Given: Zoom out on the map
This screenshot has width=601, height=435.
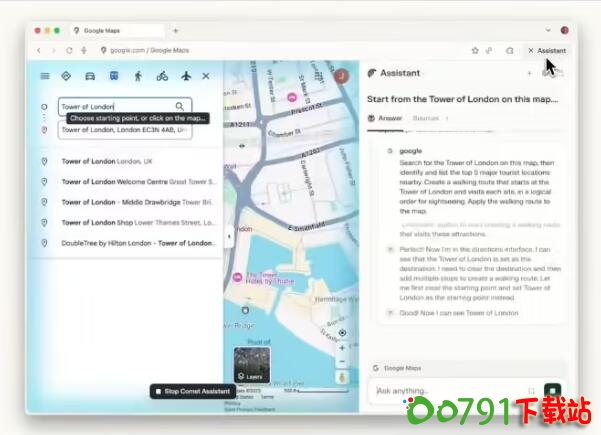Looking at the screenshot, I should (x=342, y=361).
